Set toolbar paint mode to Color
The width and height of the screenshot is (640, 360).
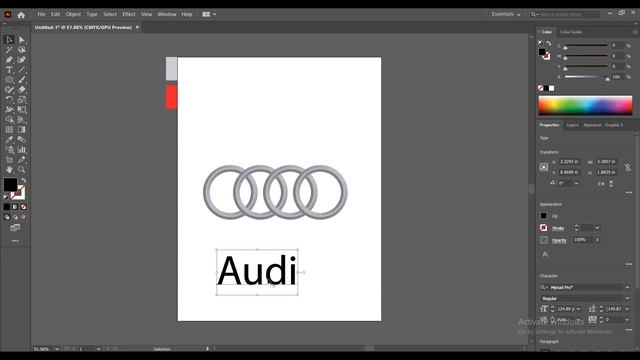coord(7,207)
